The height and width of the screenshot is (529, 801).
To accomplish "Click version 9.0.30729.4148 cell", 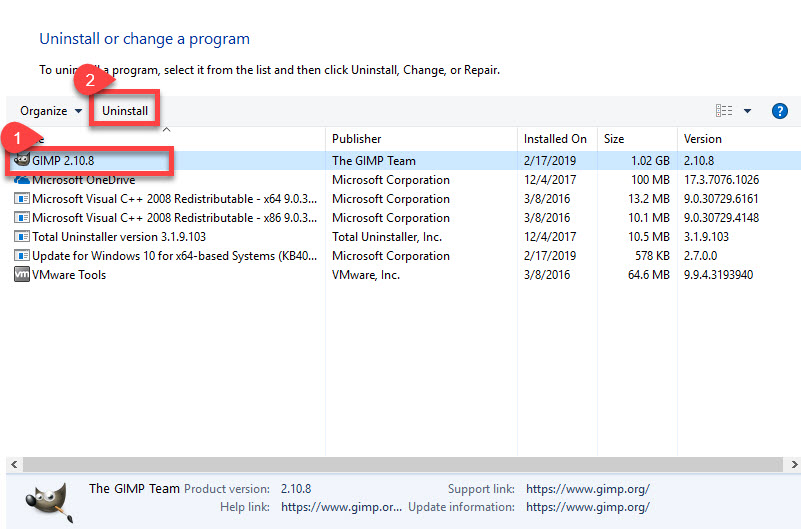I will (721, 218).
